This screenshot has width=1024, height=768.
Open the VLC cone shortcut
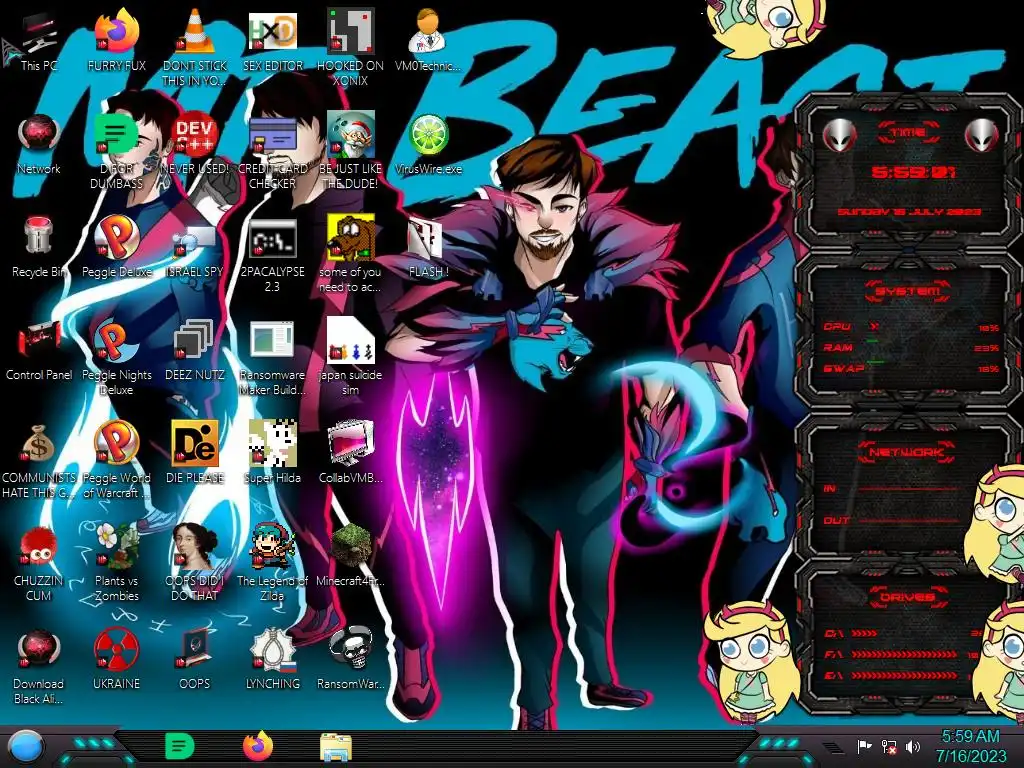coord(195,47)
